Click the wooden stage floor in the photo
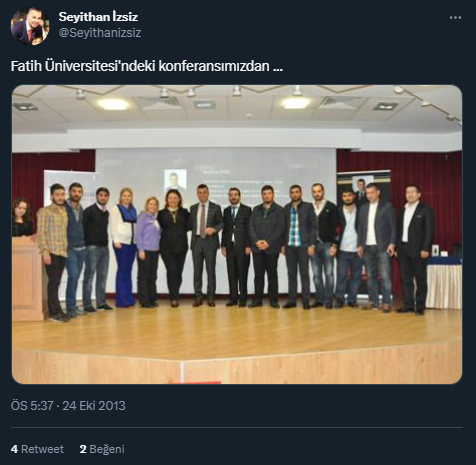The height and width of the screenshot is (465, 476). (x=237, y=332)
